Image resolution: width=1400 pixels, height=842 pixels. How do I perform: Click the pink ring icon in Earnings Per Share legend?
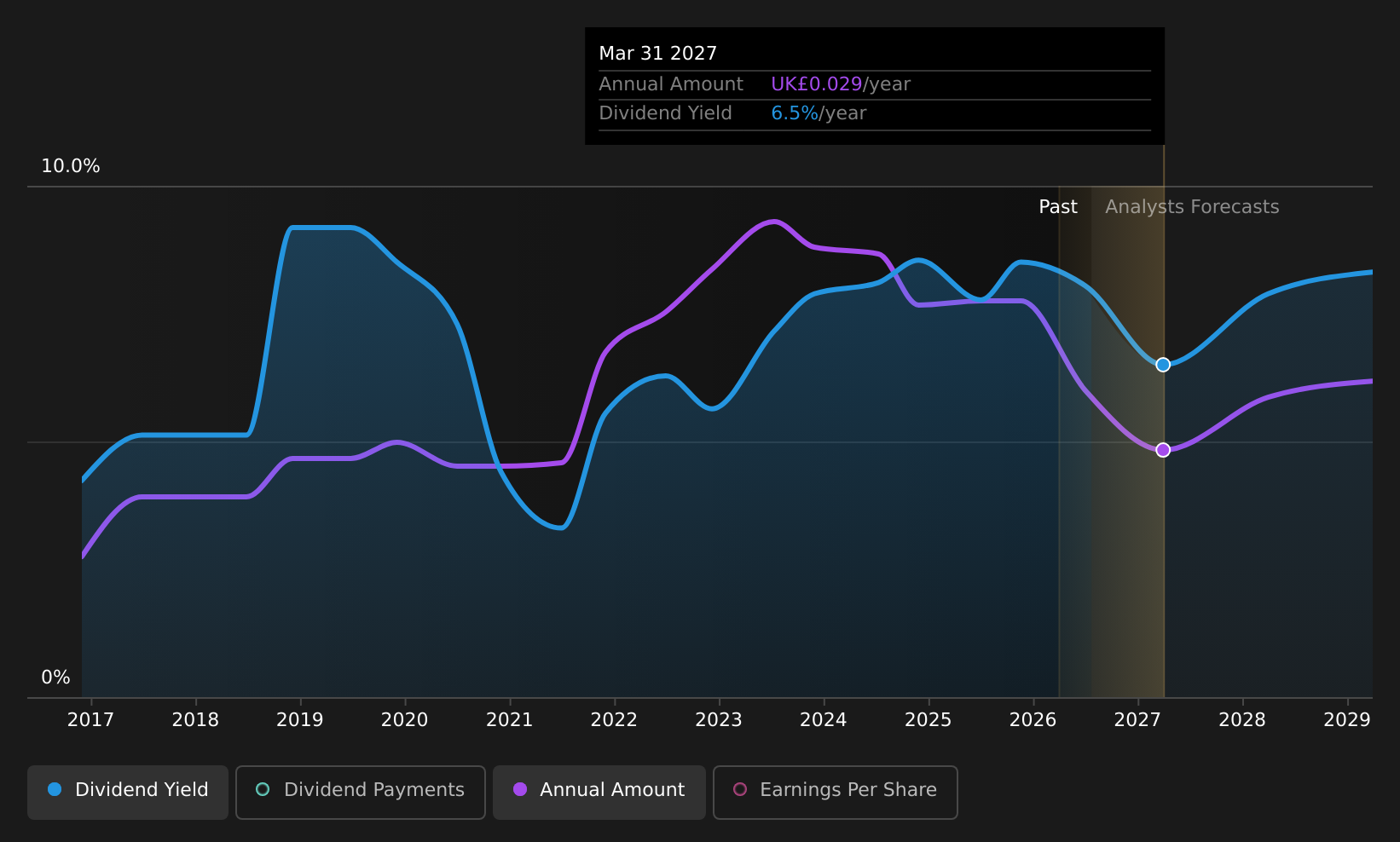[740, 789]
